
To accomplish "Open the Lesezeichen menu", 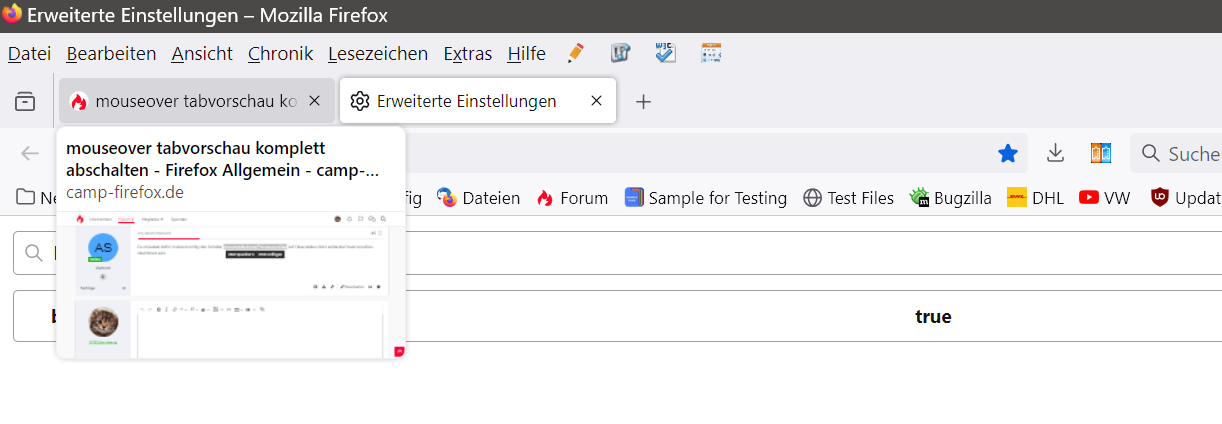I will [x=377, y=54].
